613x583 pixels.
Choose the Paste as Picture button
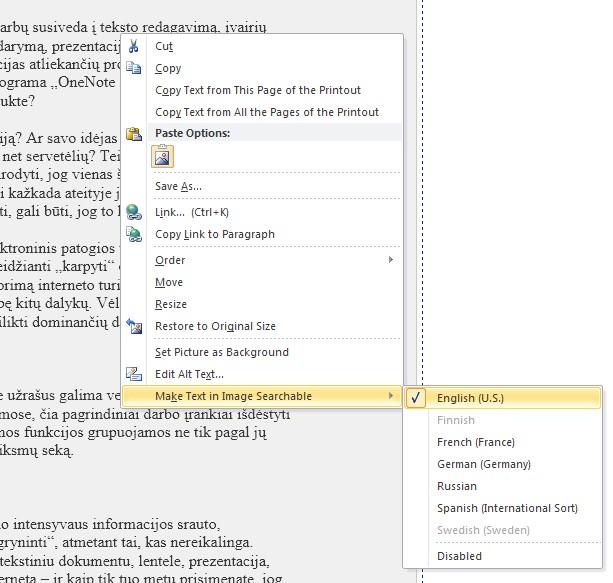click(x=162, y=156)
